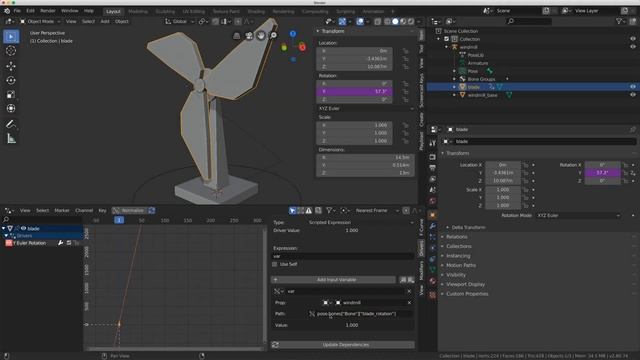Viewport: 640px width, 360px height.
Task: Switch to the Shading workspace tab
Action: (x=256, y=11)
